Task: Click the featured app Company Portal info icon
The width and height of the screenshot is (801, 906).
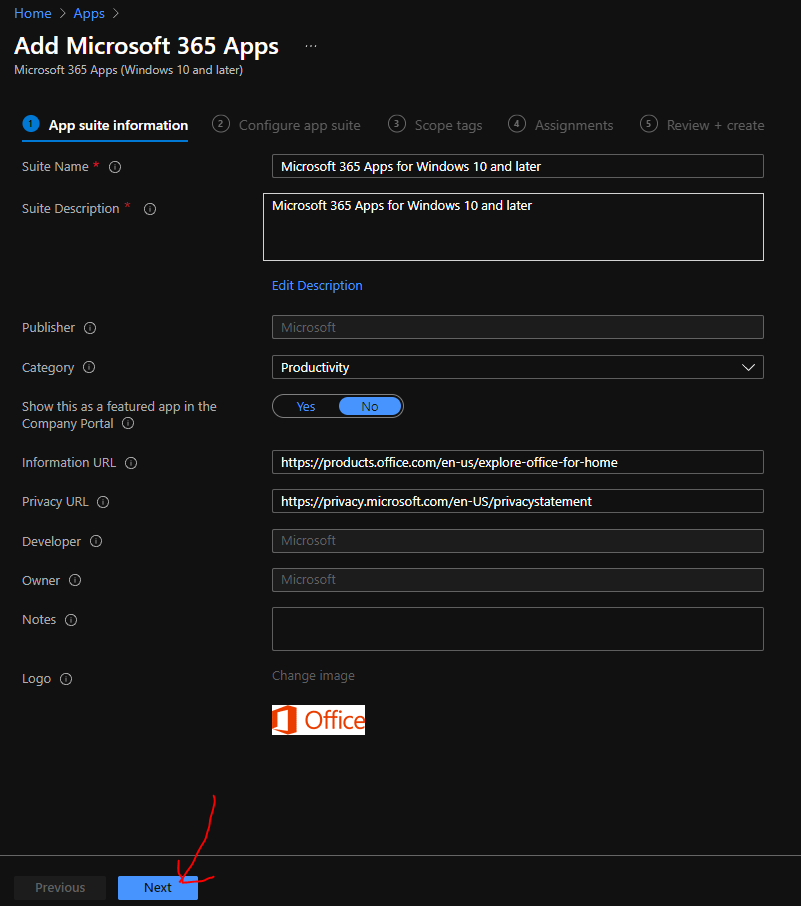Action: tap(128, 424)
